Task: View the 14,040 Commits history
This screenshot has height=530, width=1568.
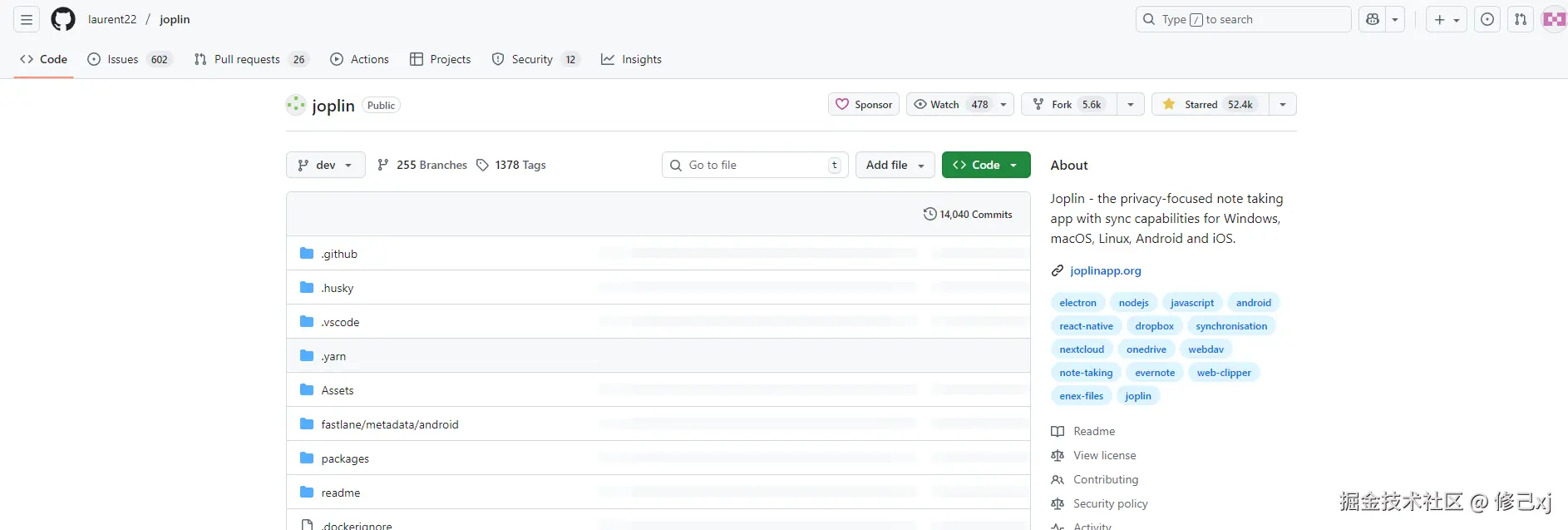Action: [968, 214]
